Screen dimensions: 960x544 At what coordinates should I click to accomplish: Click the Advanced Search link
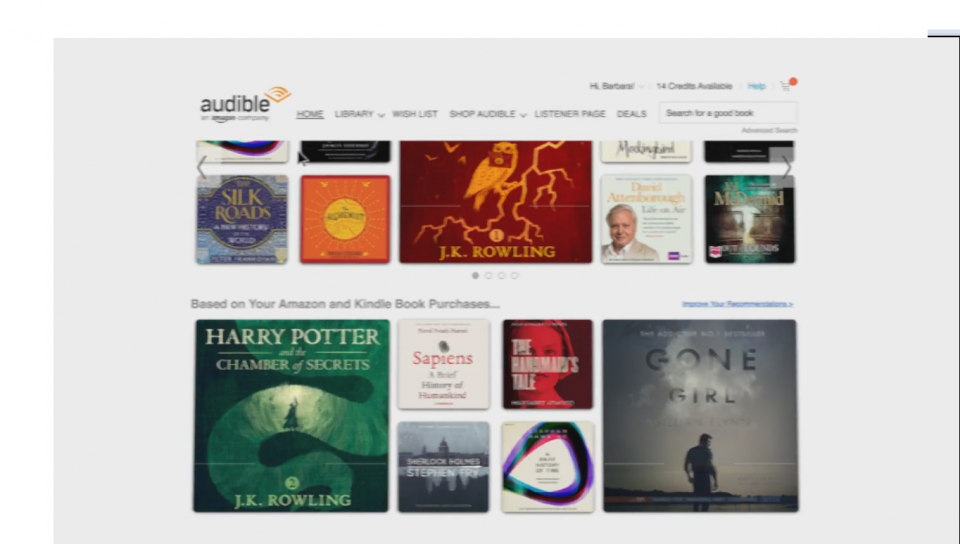[769, 130]
